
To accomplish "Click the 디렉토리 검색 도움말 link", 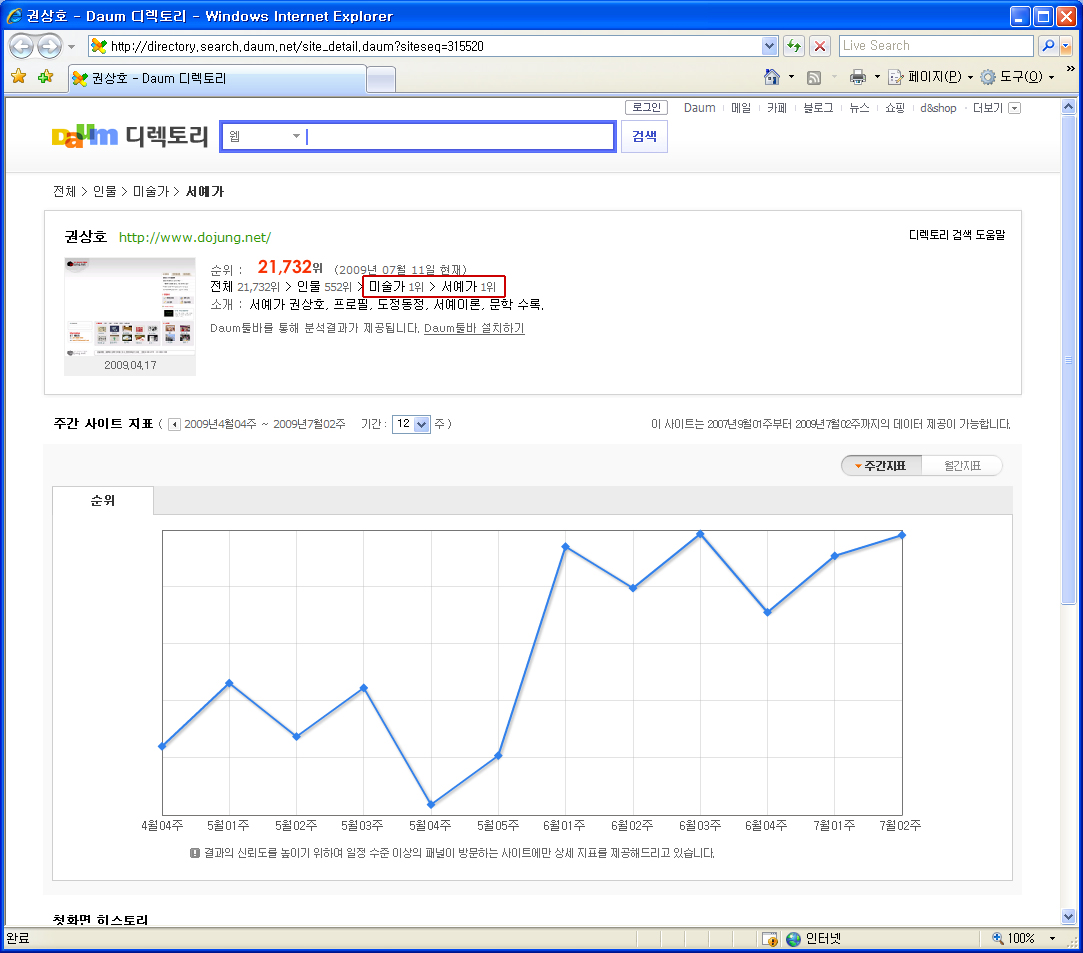I will coord(957,235).
